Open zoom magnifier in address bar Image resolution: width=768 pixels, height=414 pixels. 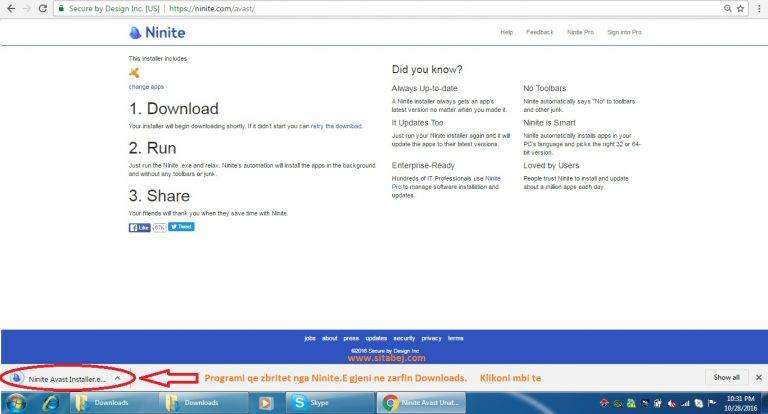click(x=728, y=8)
